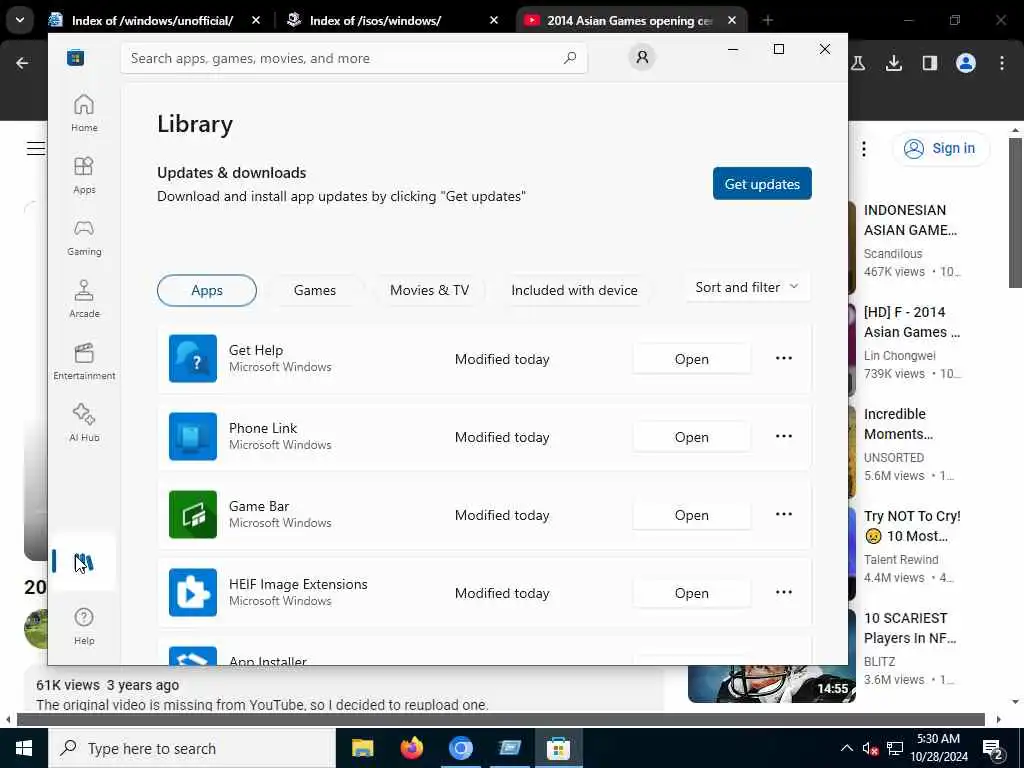Open Try NOT To Cry video link
This screenshot has height=768, width=1024.
click(912, 526)
